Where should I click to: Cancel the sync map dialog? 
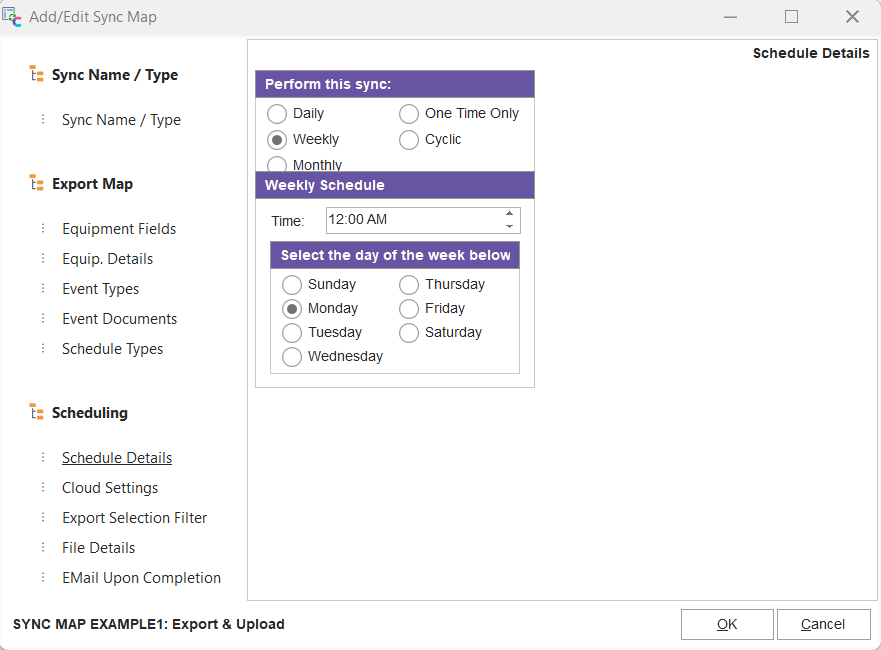pos(823,624)
